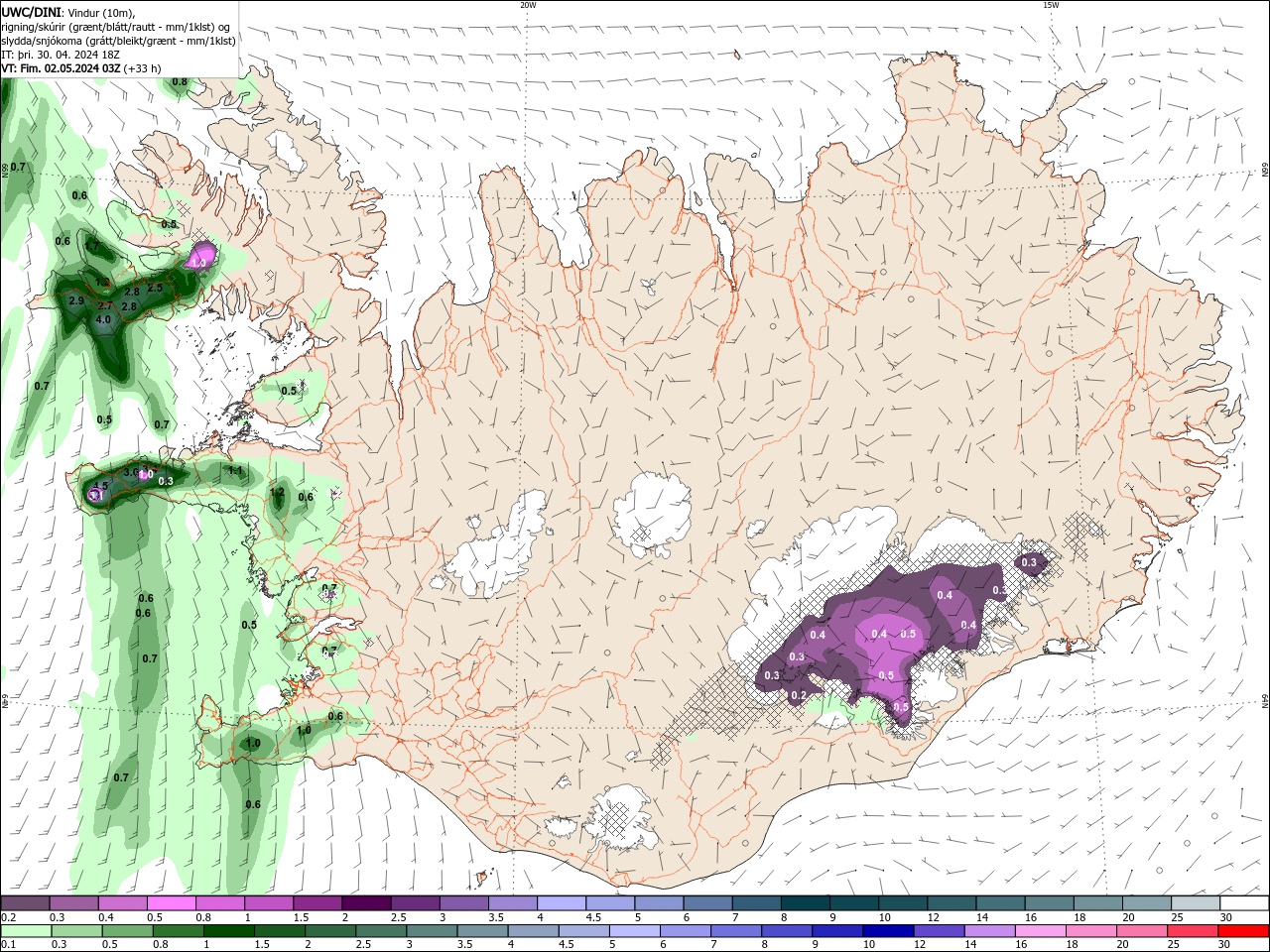Click the bottom legend swatch labeled 4
The height and width of the screenshot is (952, 1270).
tap(533, 931)
